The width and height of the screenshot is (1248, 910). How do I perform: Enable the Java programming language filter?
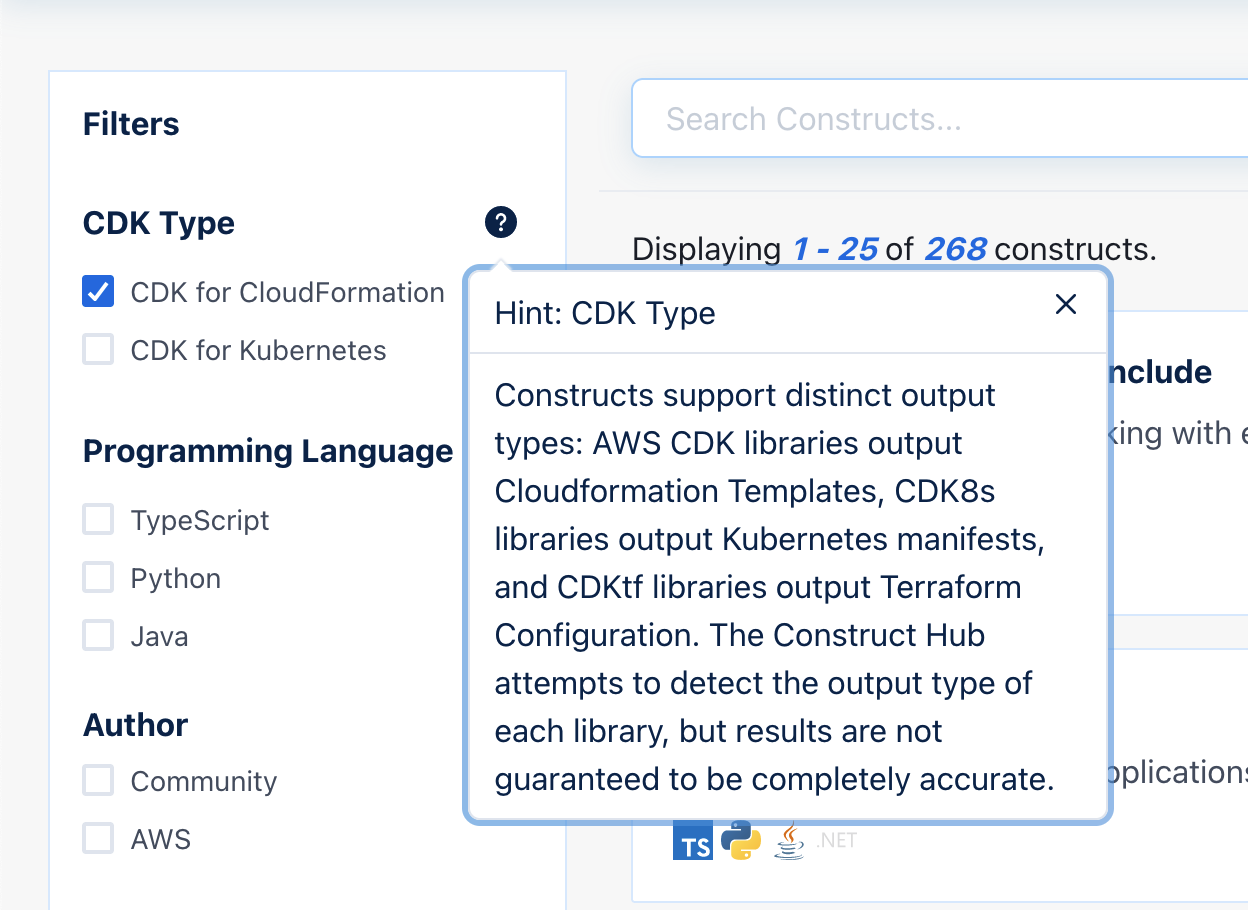coord(97,635)
